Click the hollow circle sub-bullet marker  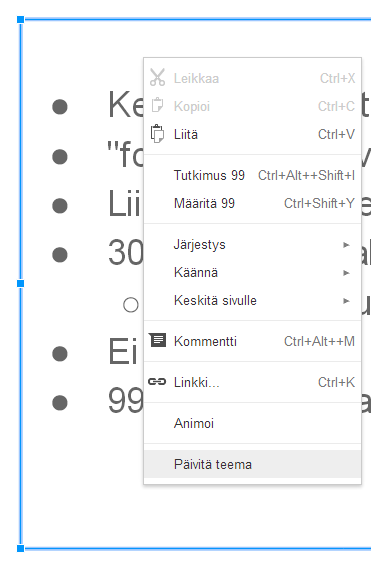click(131, 305)
